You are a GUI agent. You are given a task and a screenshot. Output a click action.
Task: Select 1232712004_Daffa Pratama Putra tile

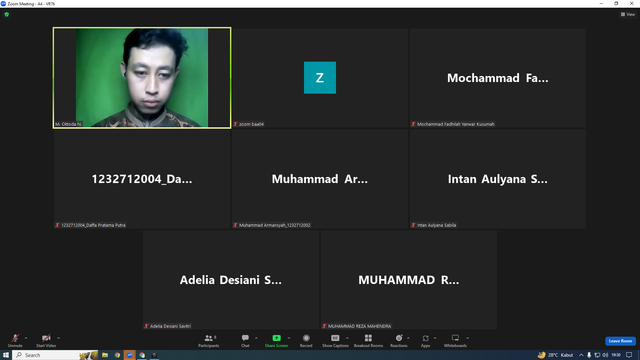tap(142, 179)
